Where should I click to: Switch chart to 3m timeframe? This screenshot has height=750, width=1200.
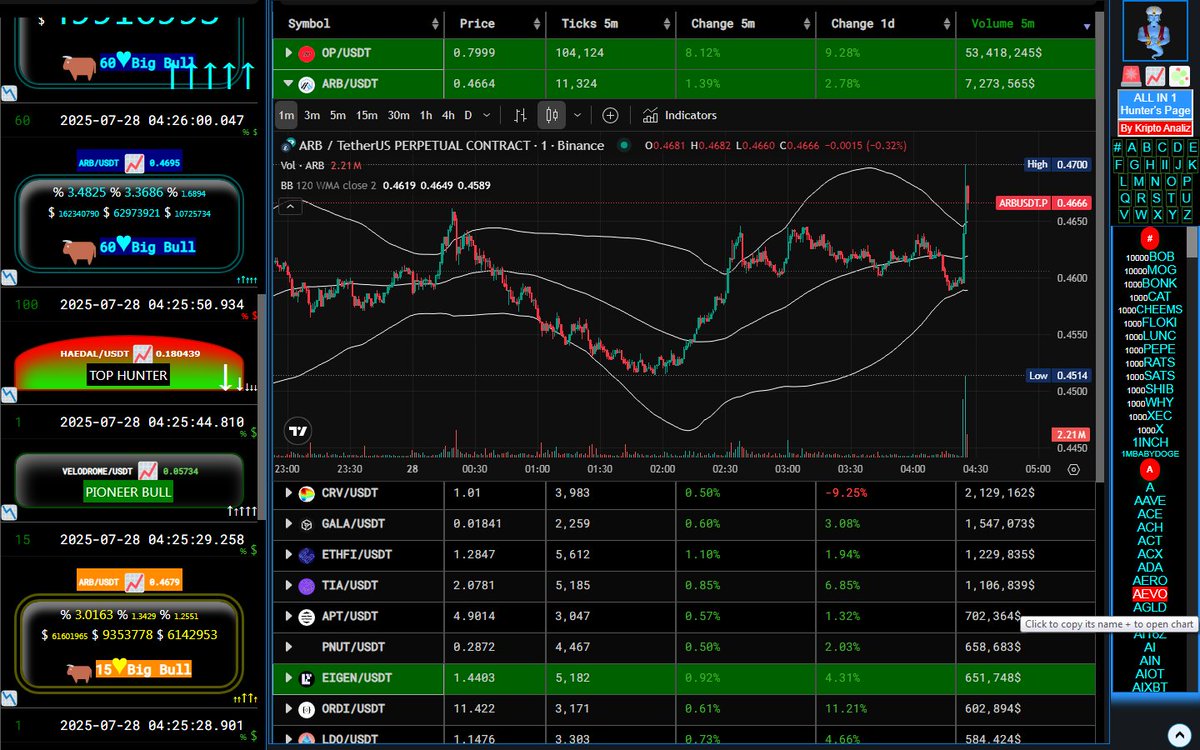[x=312, y=115]
